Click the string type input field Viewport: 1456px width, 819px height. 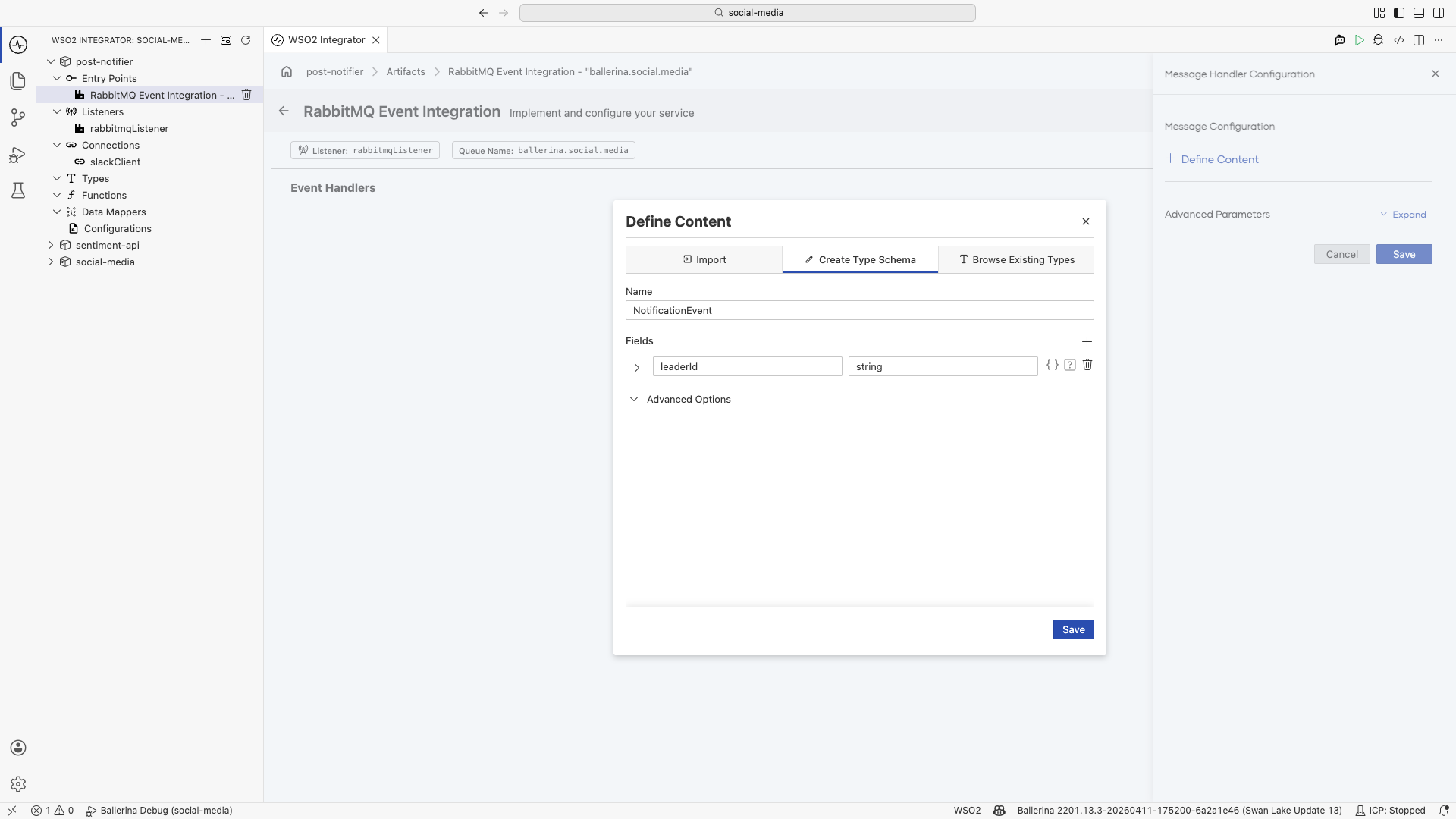943,366
